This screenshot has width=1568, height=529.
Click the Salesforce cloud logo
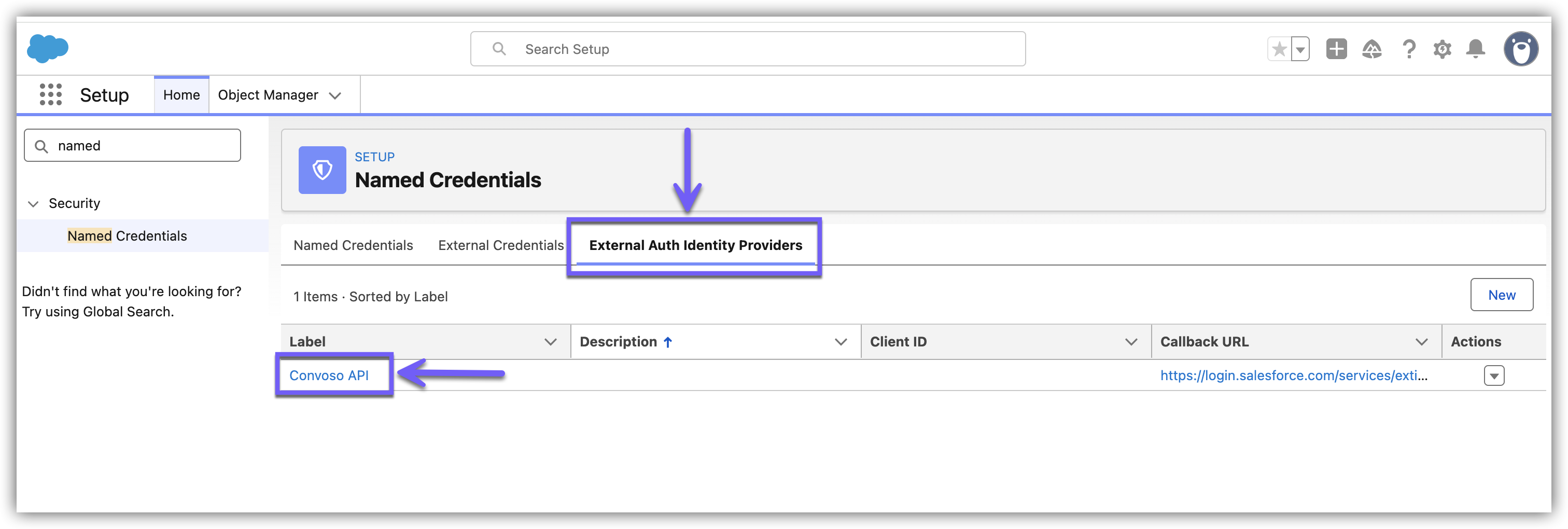pos(48,49)
